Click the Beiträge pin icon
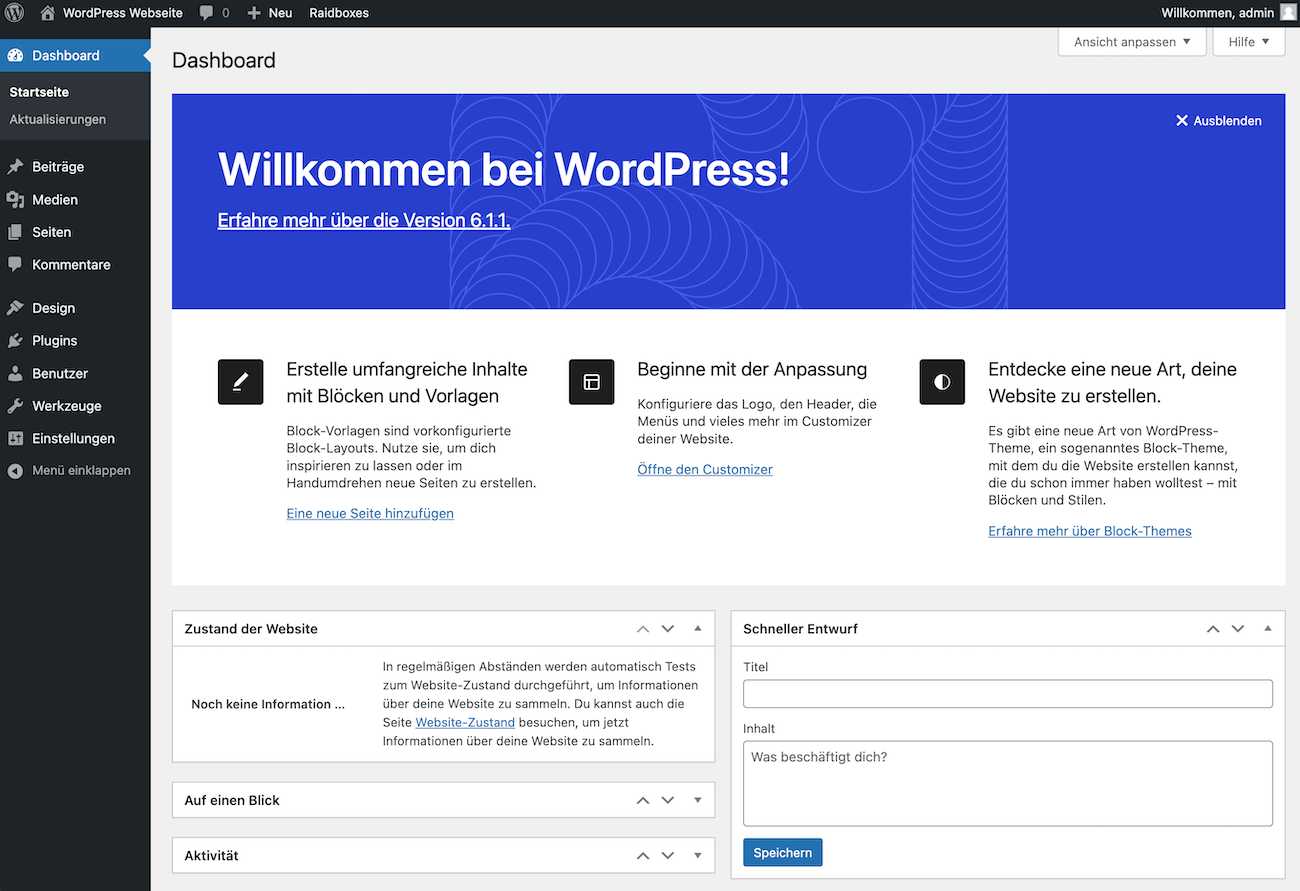Image resolution: width=1300 pixels, height=891 pixels. tap(15, 167)
